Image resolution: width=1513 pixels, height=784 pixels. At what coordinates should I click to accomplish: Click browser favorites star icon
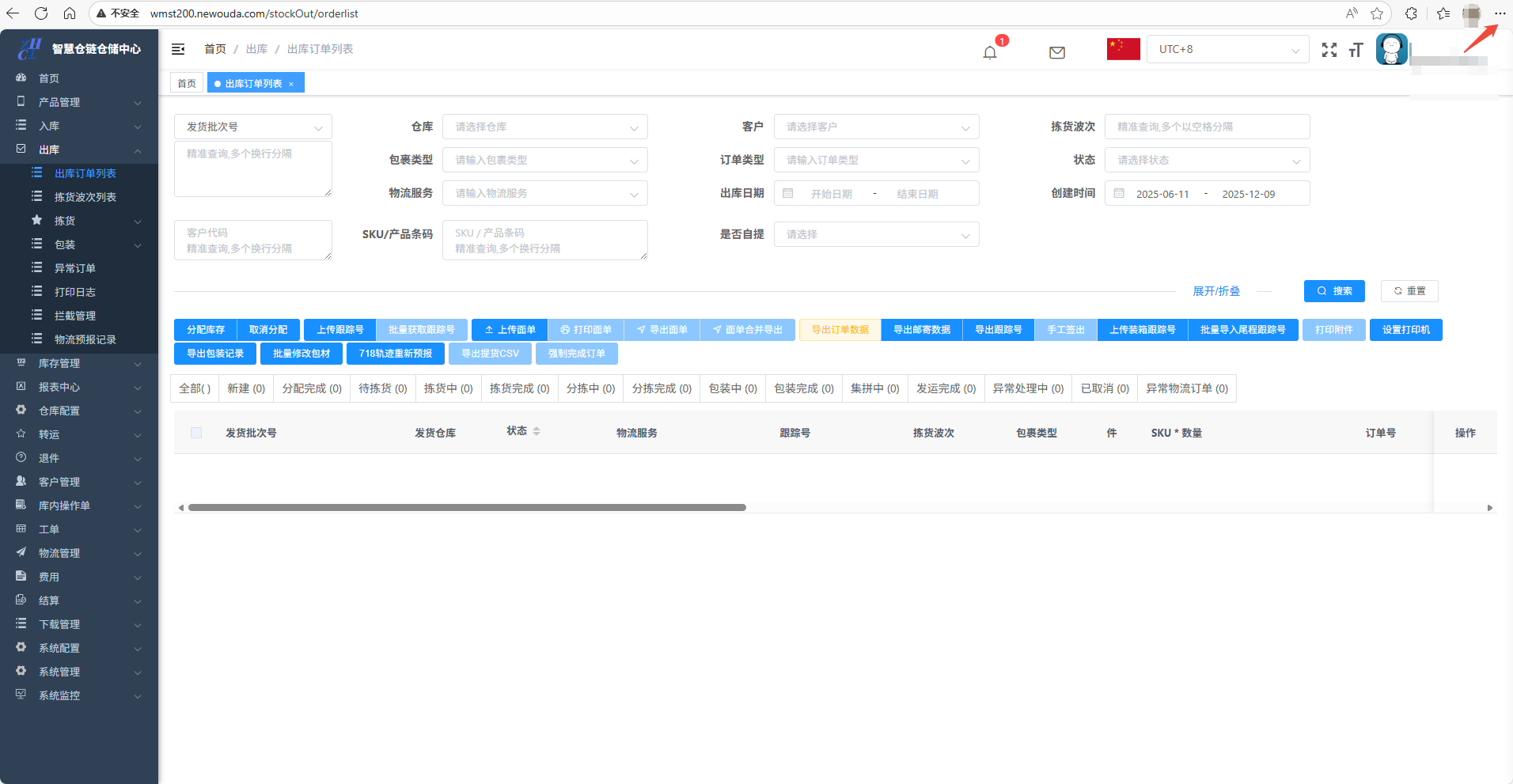tap(1377, 13)
